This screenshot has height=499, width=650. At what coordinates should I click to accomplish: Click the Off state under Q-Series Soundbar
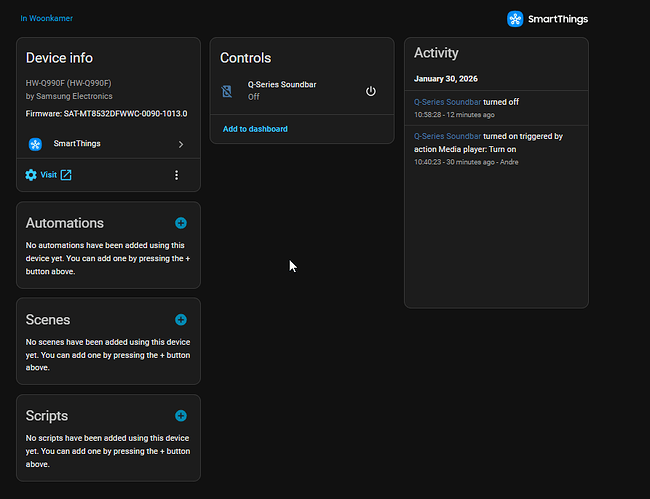click(x=254, y=97)
